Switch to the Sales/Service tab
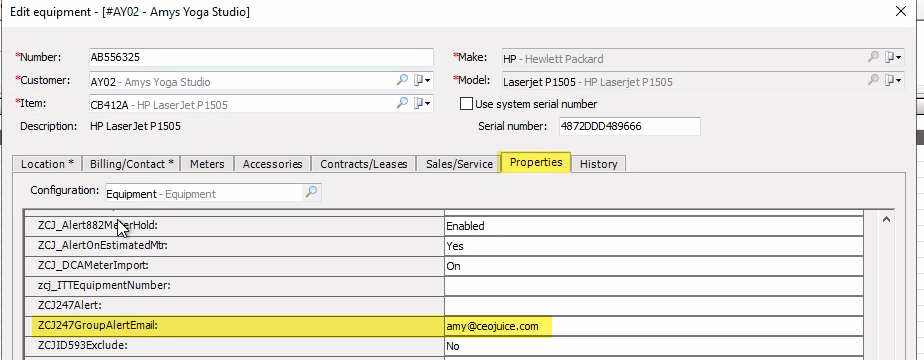The width and height of the screenshot is (924, 360). (x=459, y=164)
